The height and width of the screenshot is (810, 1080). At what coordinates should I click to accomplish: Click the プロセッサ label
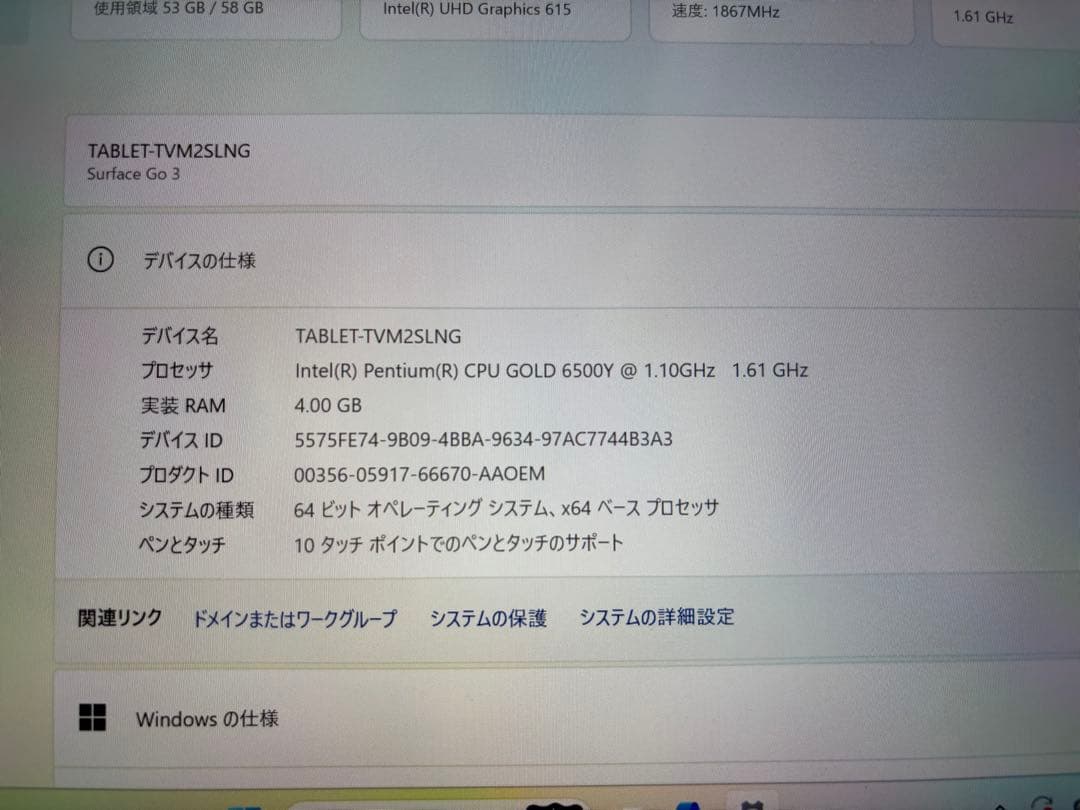(x=177, y=371)
